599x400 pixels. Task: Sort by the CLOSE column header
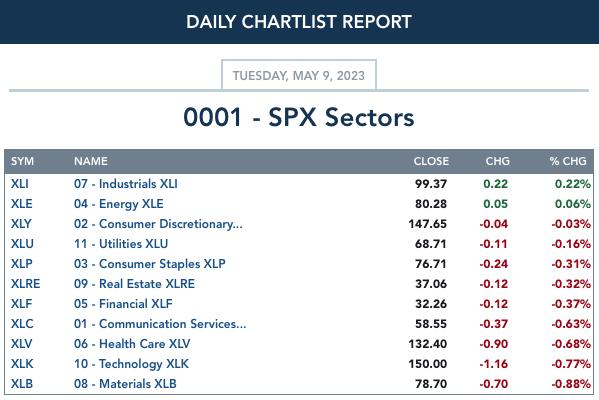(x=431, y=161)
